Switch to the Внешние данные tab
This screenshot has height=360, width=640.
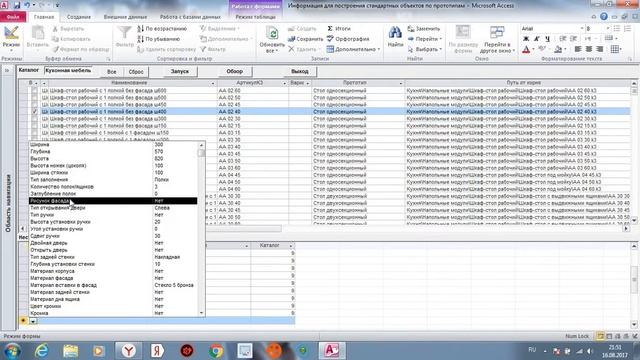point(125,17)
